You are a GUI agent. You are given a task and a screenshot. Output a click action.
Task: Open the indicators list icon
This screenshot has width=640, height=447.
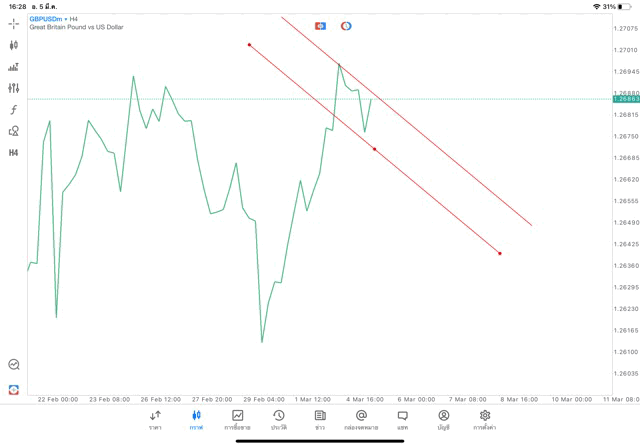click(x=13, y=67)
